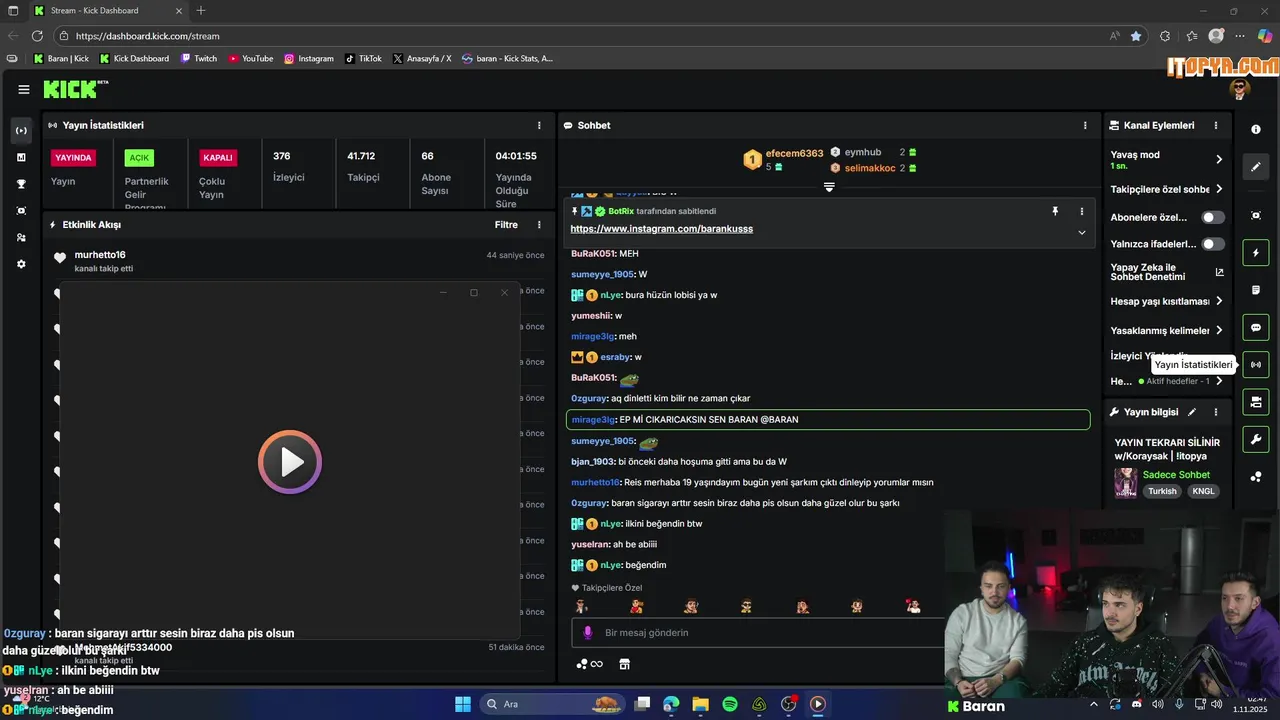The width and height of the screenshot is (1280, 720).
Task: Open the Etkinlik Akışı panel three-dot menu
Action: tap(539, 225)
